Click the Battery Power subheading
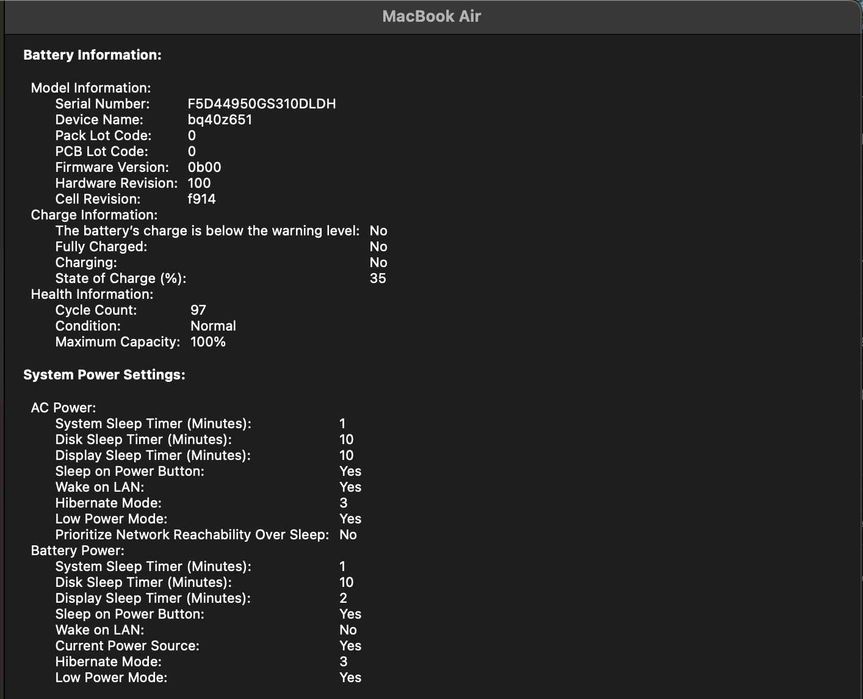Image resolution: width=863 pixels, height=699 pixels. [78, 551]
